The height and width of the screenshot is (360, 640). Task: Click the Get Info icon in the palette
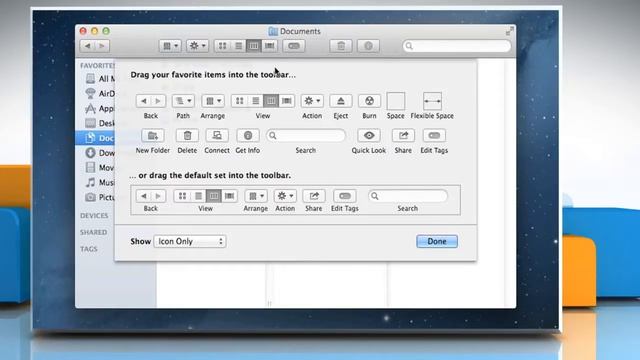point(248,136)
